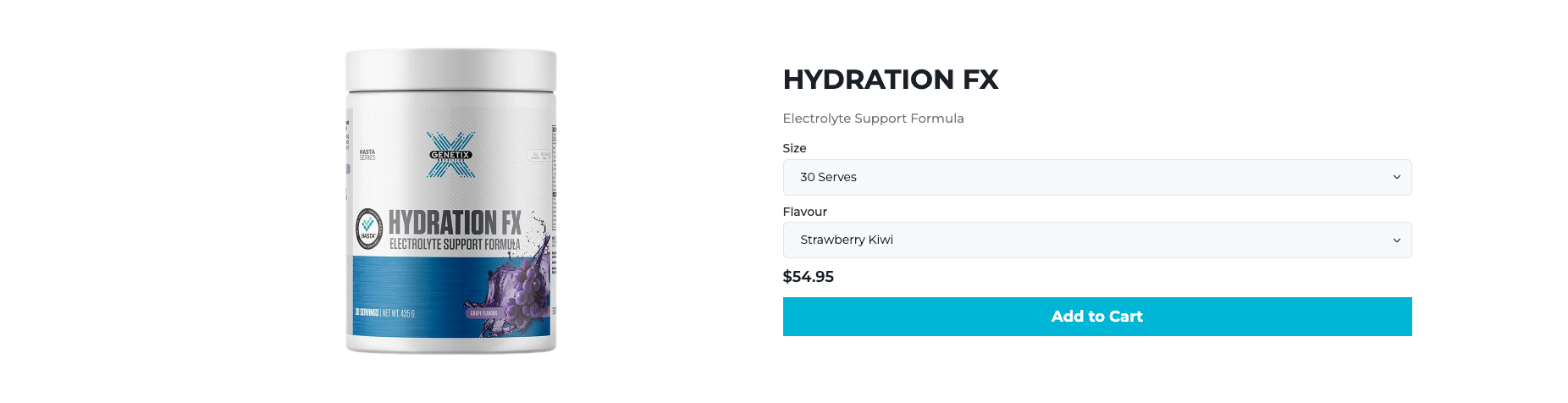Click the purple grape splash graphic
The image size is (1568, 403).
pyautogui.click(x=518, y=288)
